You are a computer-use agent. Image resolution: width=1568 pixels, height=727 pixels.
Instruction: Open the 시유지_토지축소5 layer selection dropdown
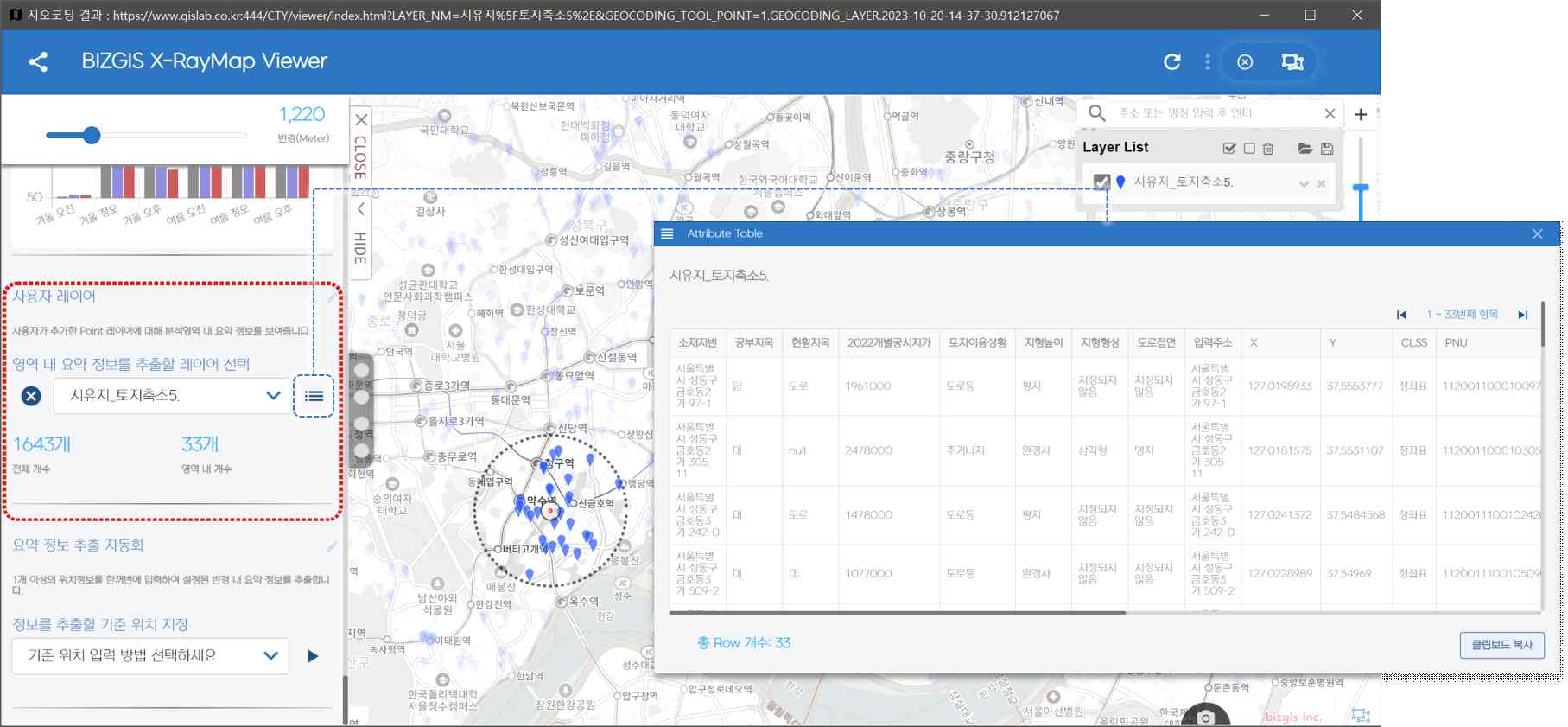coord(173,396)
